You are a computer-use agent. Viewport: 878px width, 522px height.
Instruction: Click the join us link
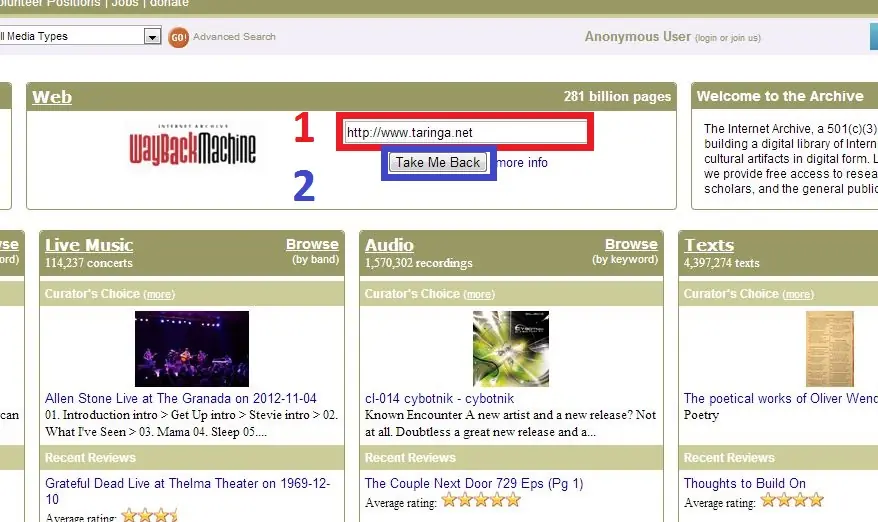point(744,38)
